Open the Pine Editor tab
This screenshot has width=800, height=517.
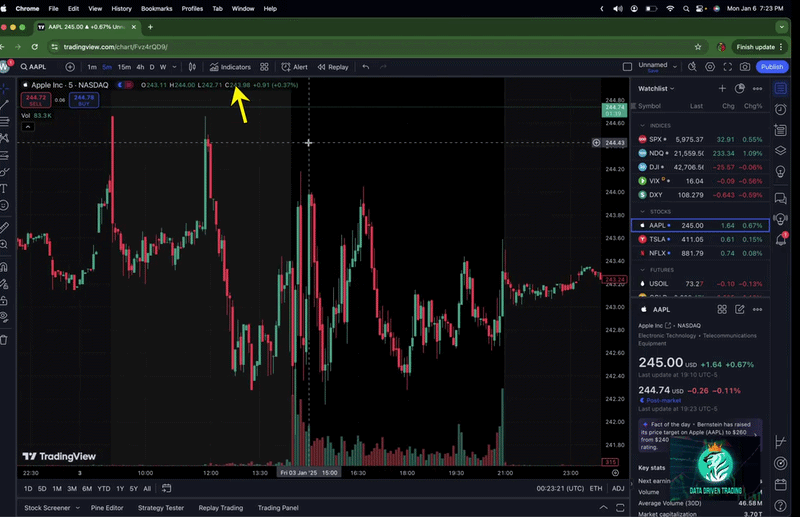(107, 508)
